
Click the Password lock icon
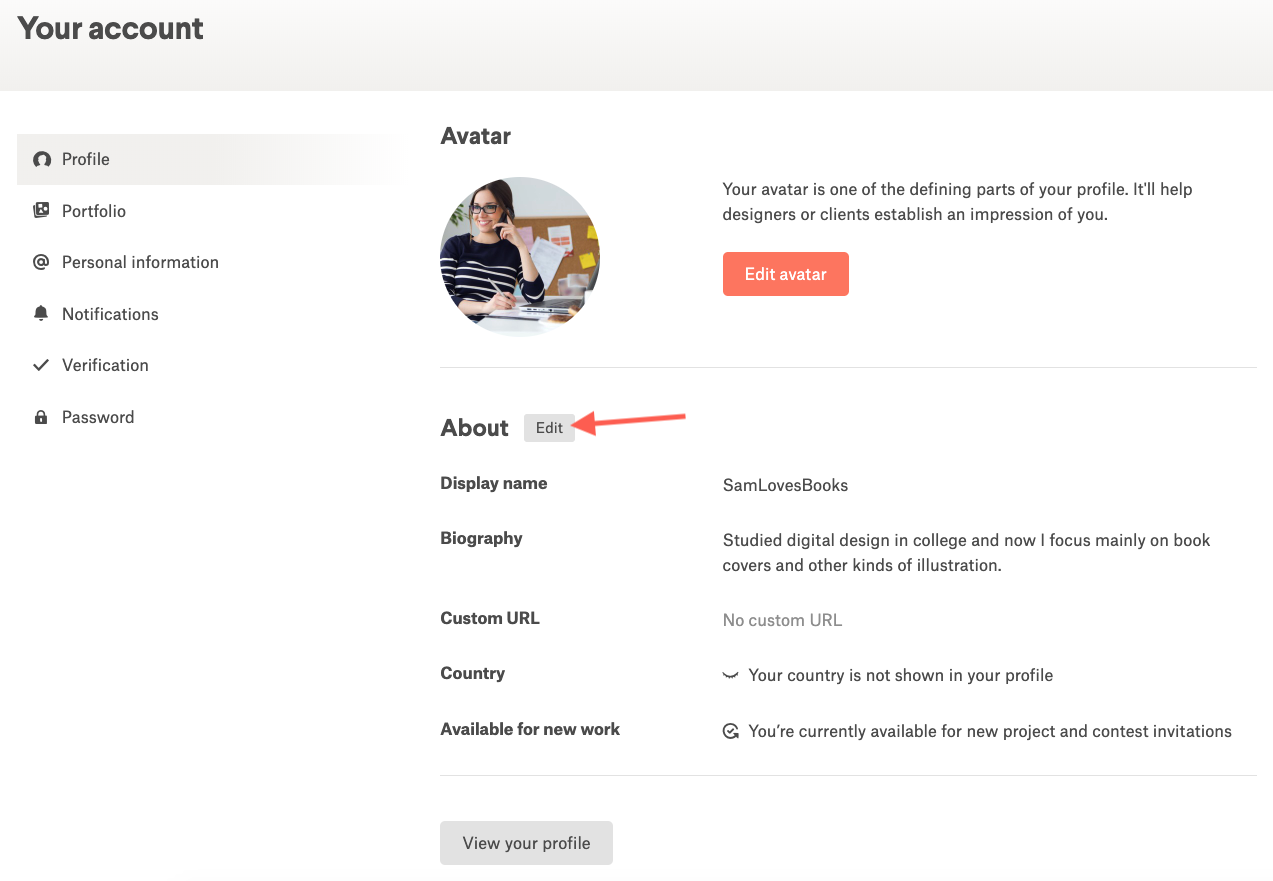pyautogui.click(x=41, y=418)
